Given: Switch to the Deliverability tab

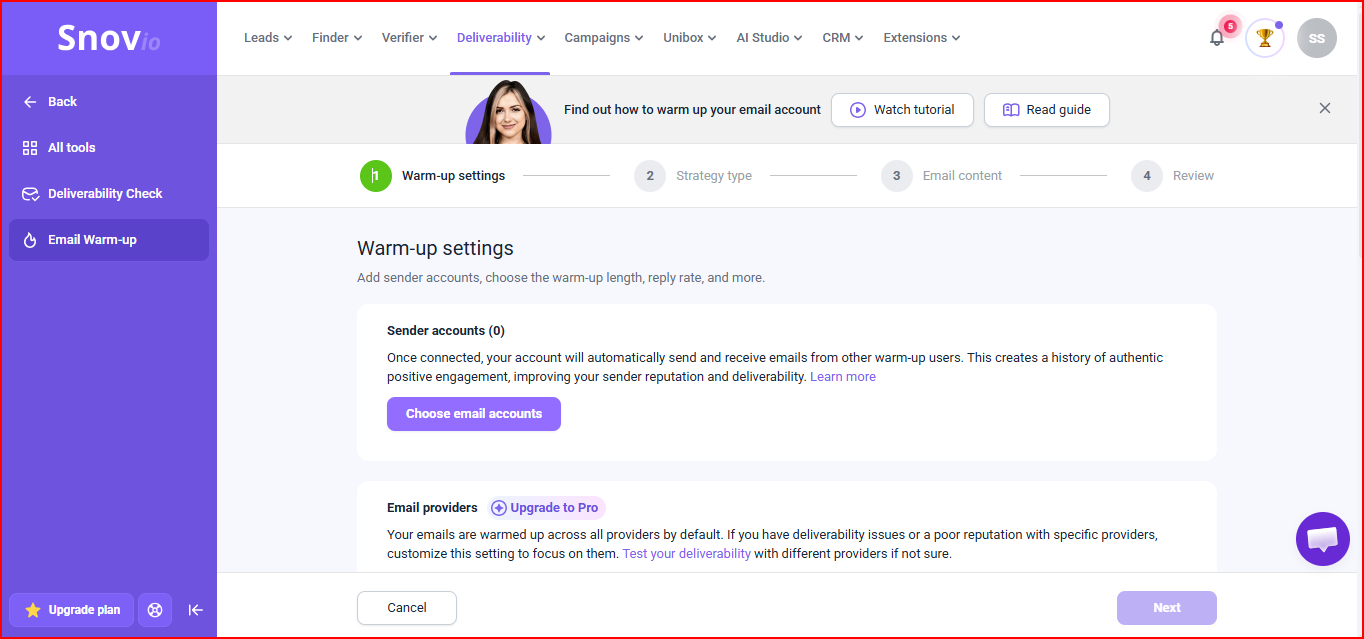Looking at the screenshot, I should (x=500, y=37).
